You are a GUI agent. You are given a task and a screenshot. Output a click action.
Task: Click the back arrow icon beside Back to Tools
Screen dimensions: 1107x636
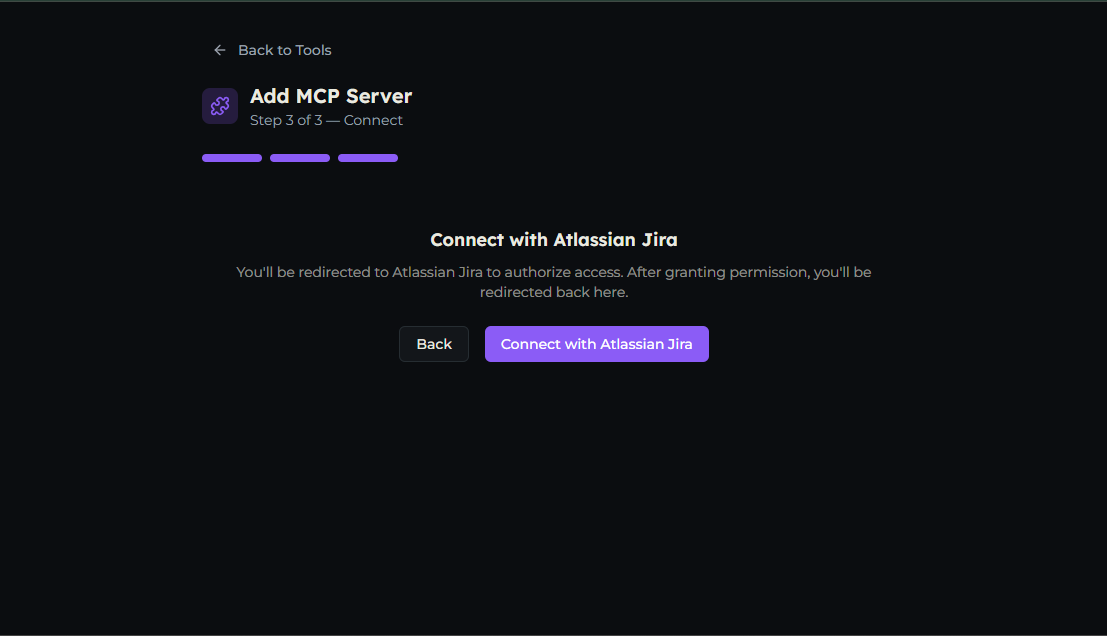[220, 50]
